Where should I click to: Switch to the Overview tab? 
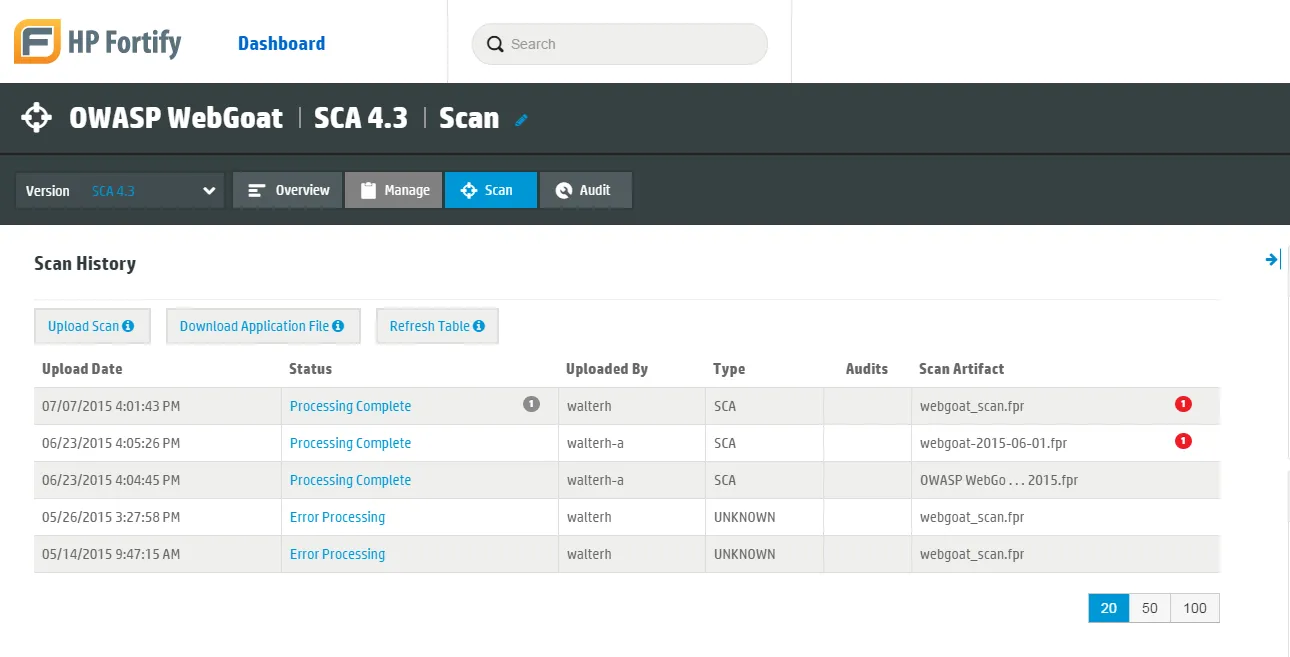tap(288, 190)
